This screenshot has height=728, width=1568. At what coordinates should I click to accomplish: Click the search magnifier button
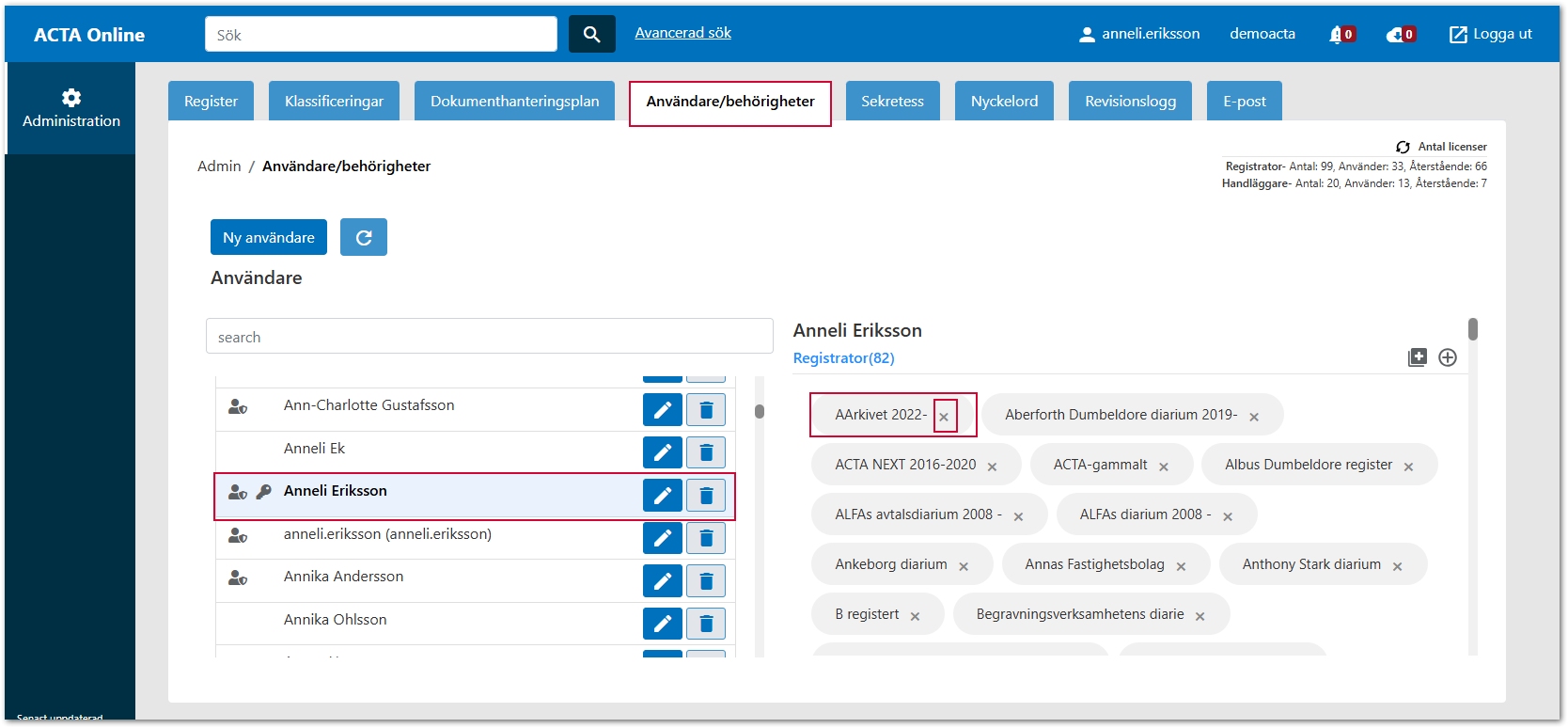pos(591,34)
